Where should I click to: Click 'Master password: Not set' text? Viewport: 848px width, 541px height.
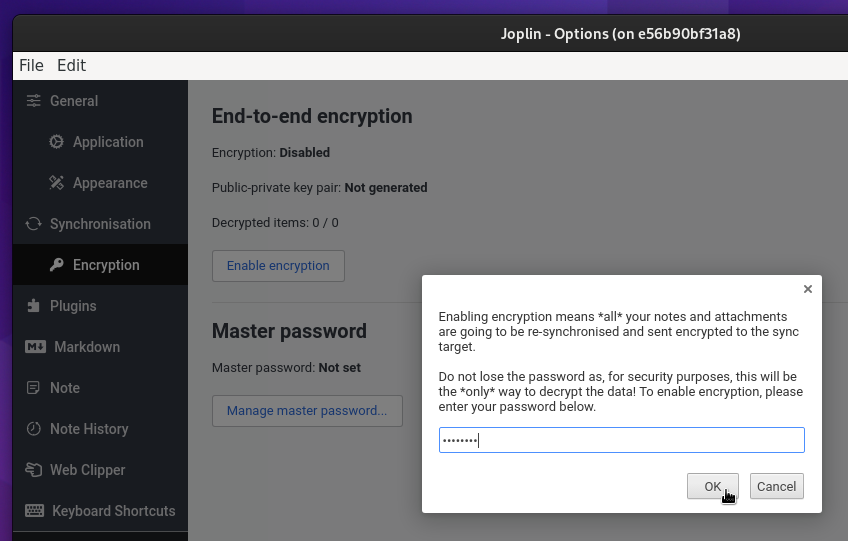[x=286, y=368]
